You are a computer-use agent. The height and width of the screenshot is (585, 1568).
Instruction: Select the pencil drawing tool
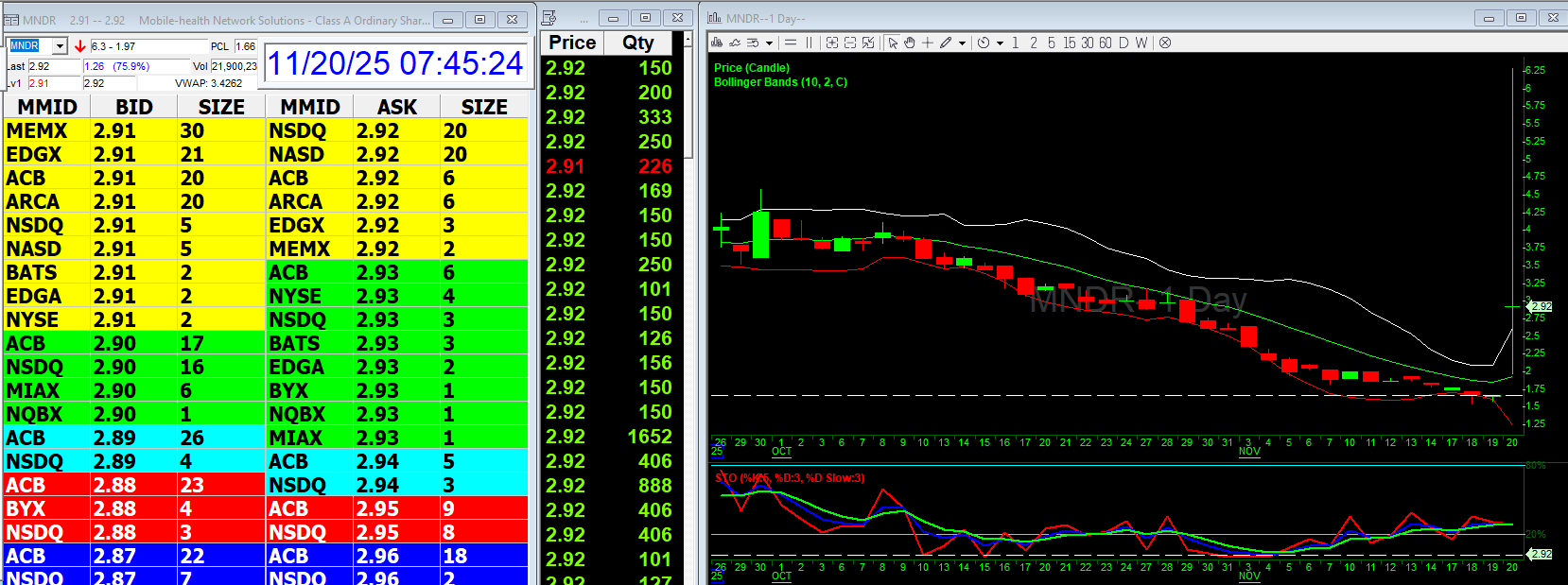946,43
